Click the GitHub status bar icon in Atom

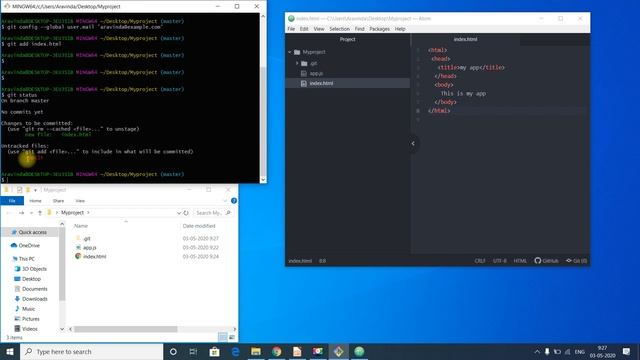(x=546, y=260)
